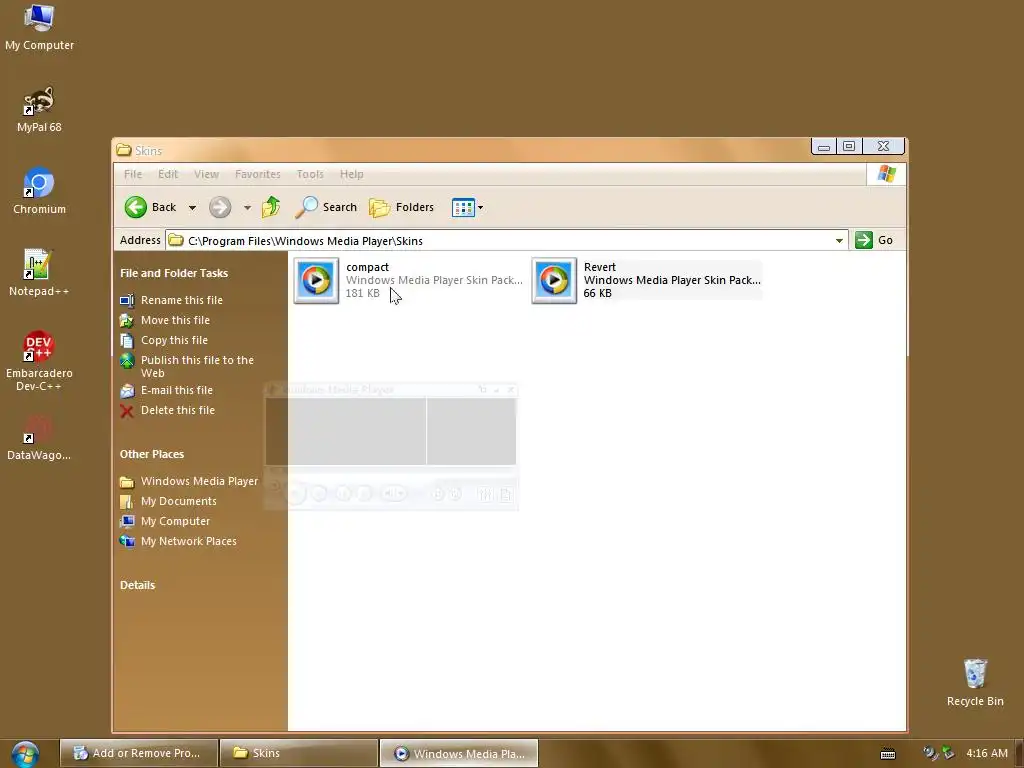Open Notepad++ desktop shortcut

point(39,274)
